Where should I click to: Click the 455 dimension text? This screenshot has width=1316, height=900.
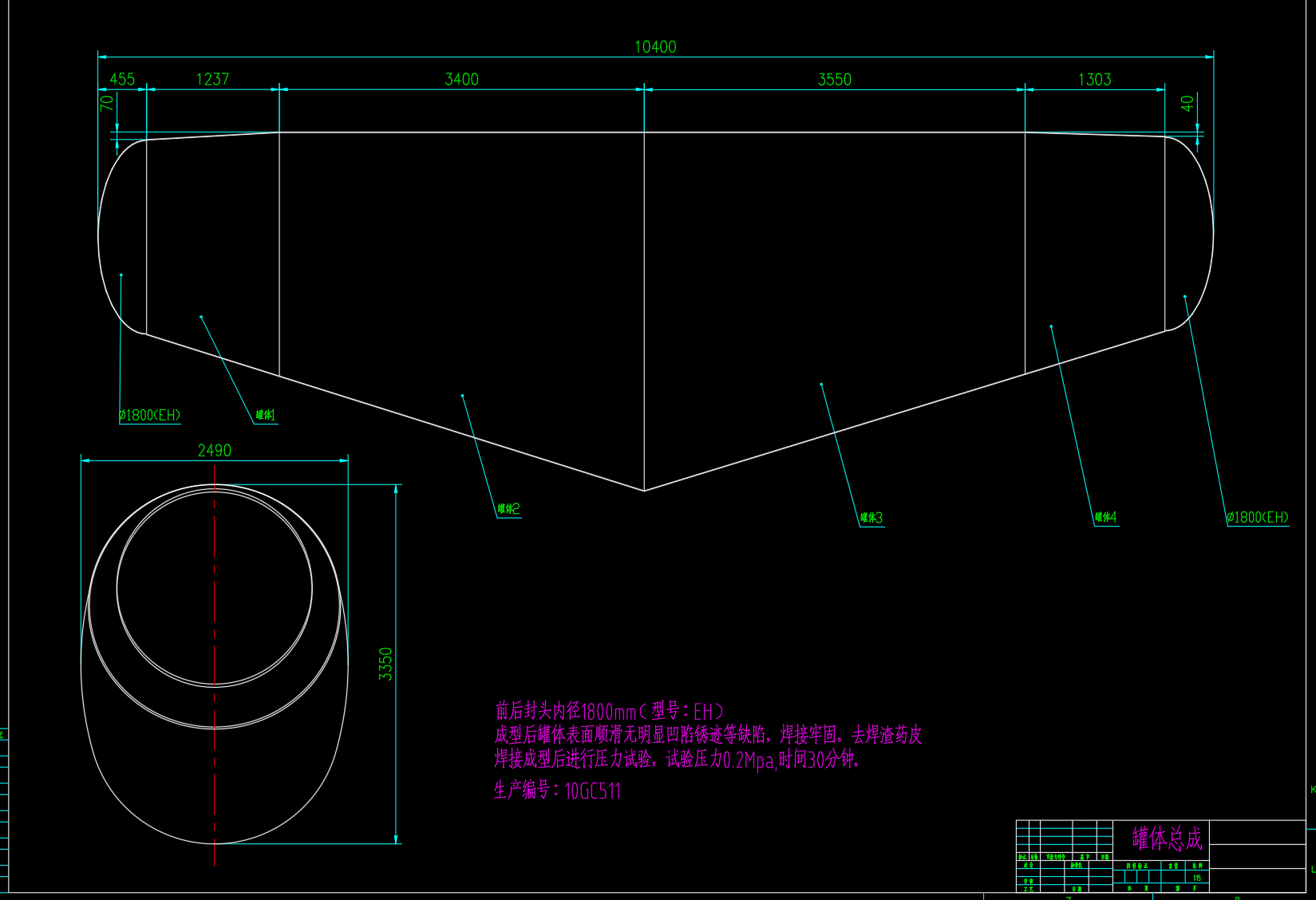[x=122, y=80]
